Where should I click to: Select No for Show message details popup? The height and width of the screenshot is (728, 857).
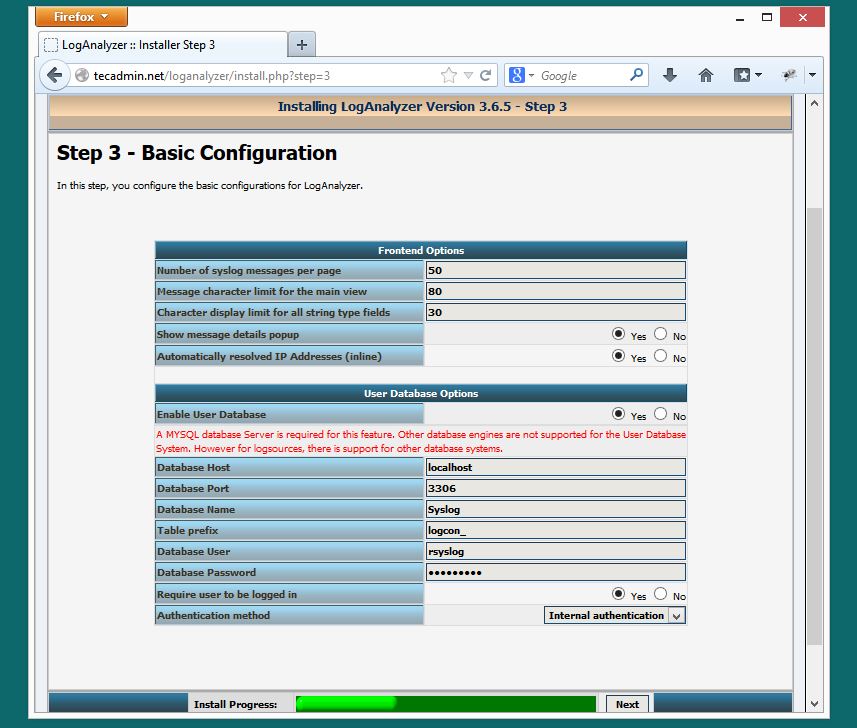660,333
